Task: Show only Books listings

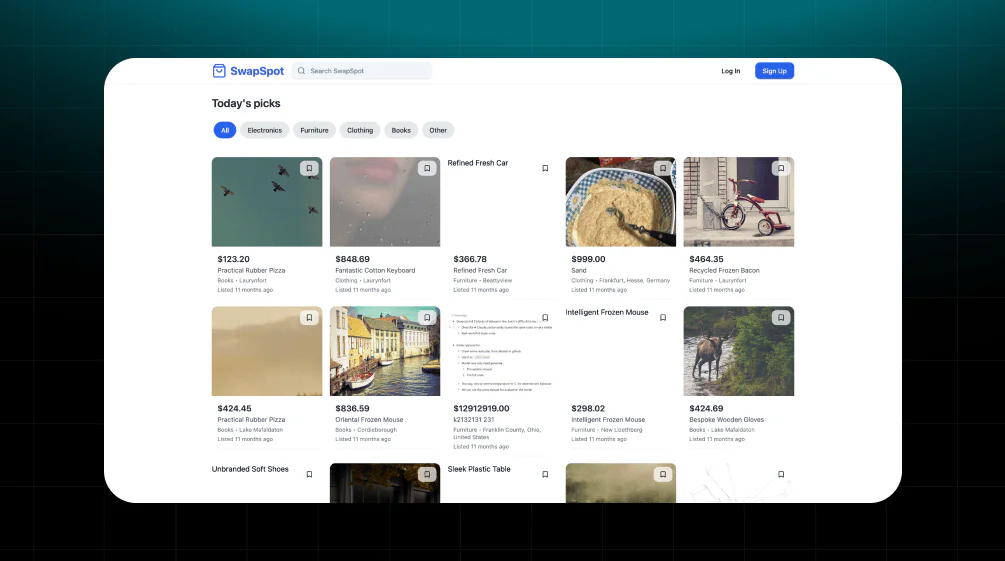Action: (401, 130)
